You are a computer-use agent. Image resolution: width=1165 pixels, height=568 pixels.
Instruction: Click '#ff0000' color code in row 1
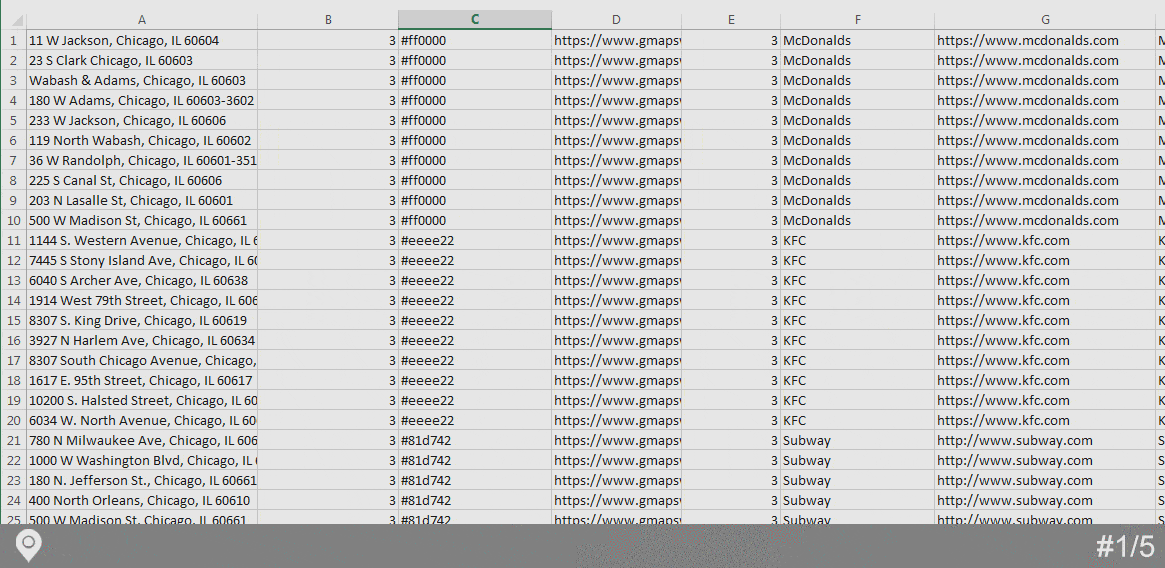(x=475, y=41)
